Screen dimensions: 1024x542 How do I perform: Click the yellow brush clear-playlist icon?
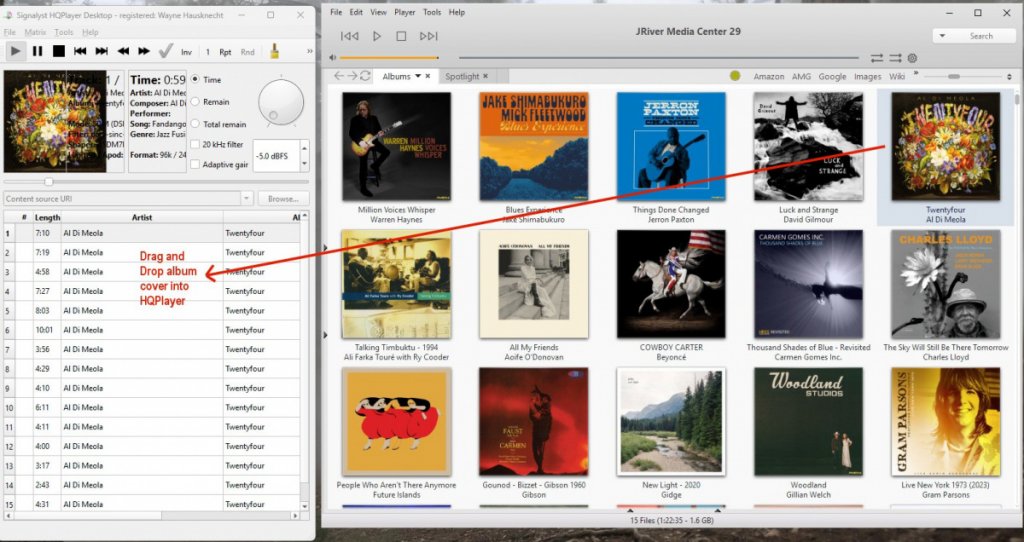[274, 51]
